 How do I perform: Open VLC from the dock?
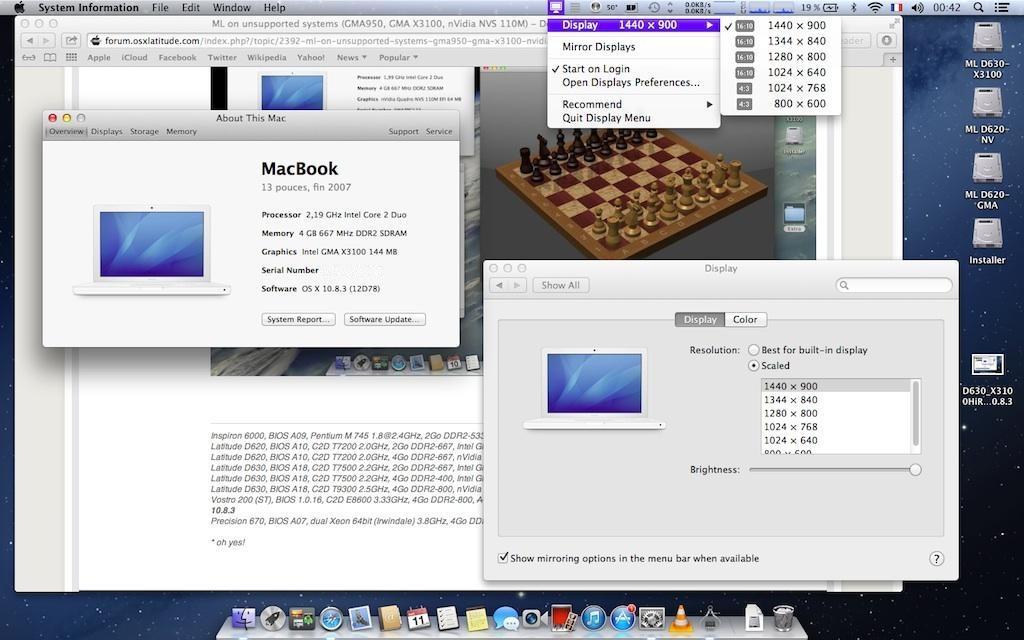(680, 619)
